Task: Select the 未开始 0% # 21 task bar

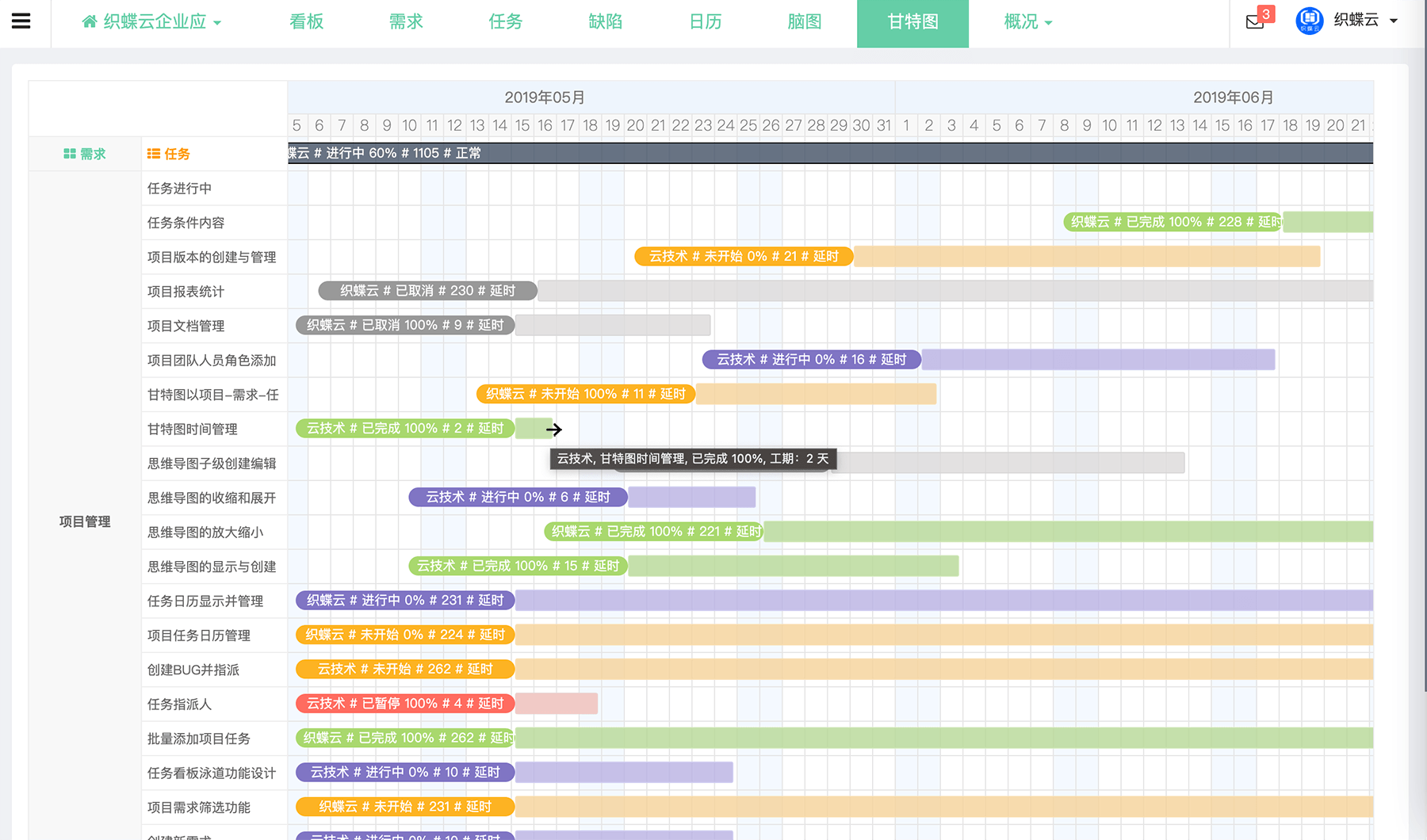Action: [x=744, y=256]
